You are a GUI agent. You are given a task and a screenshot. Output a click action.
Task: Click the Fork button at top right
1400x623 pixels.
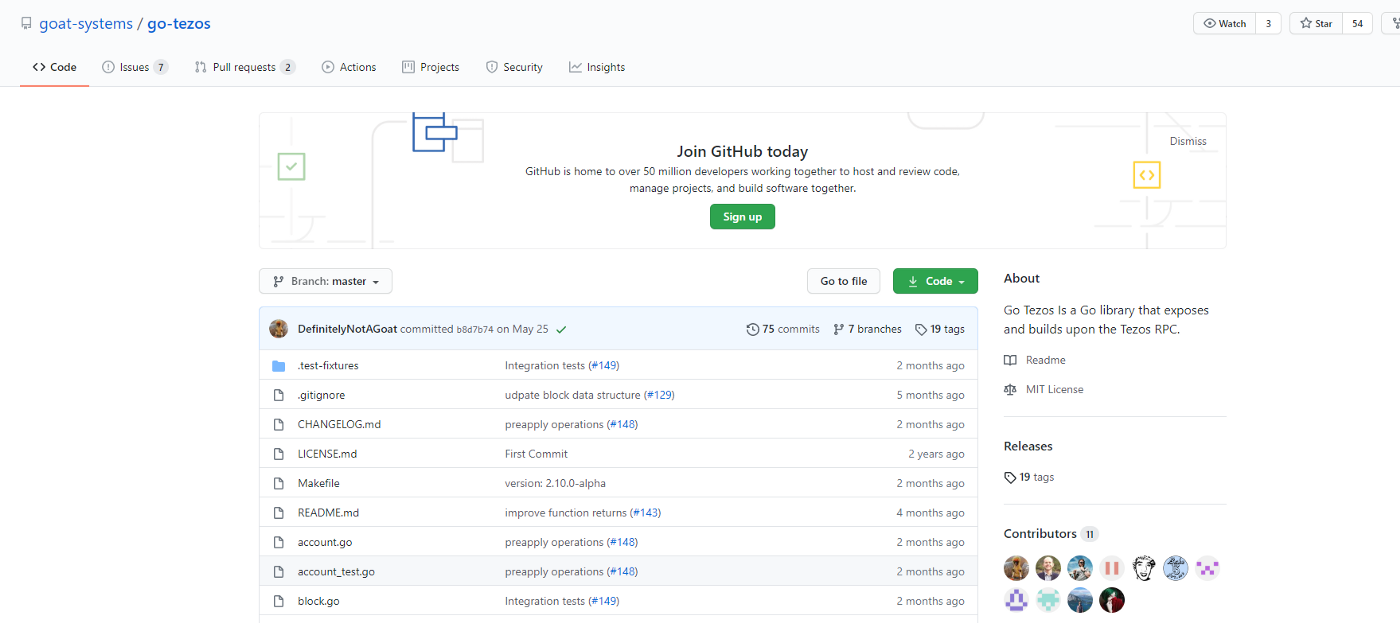(x=1390, y=24)
